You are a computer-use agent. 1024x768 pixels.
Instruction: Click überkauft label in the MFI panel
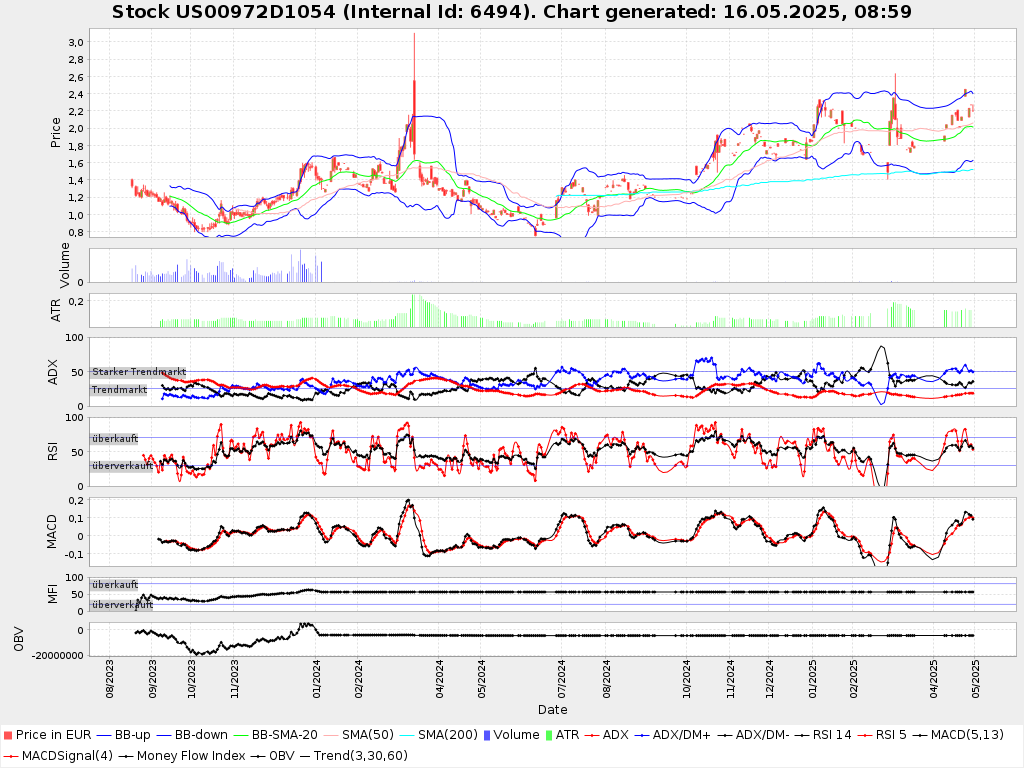point(115,584)
